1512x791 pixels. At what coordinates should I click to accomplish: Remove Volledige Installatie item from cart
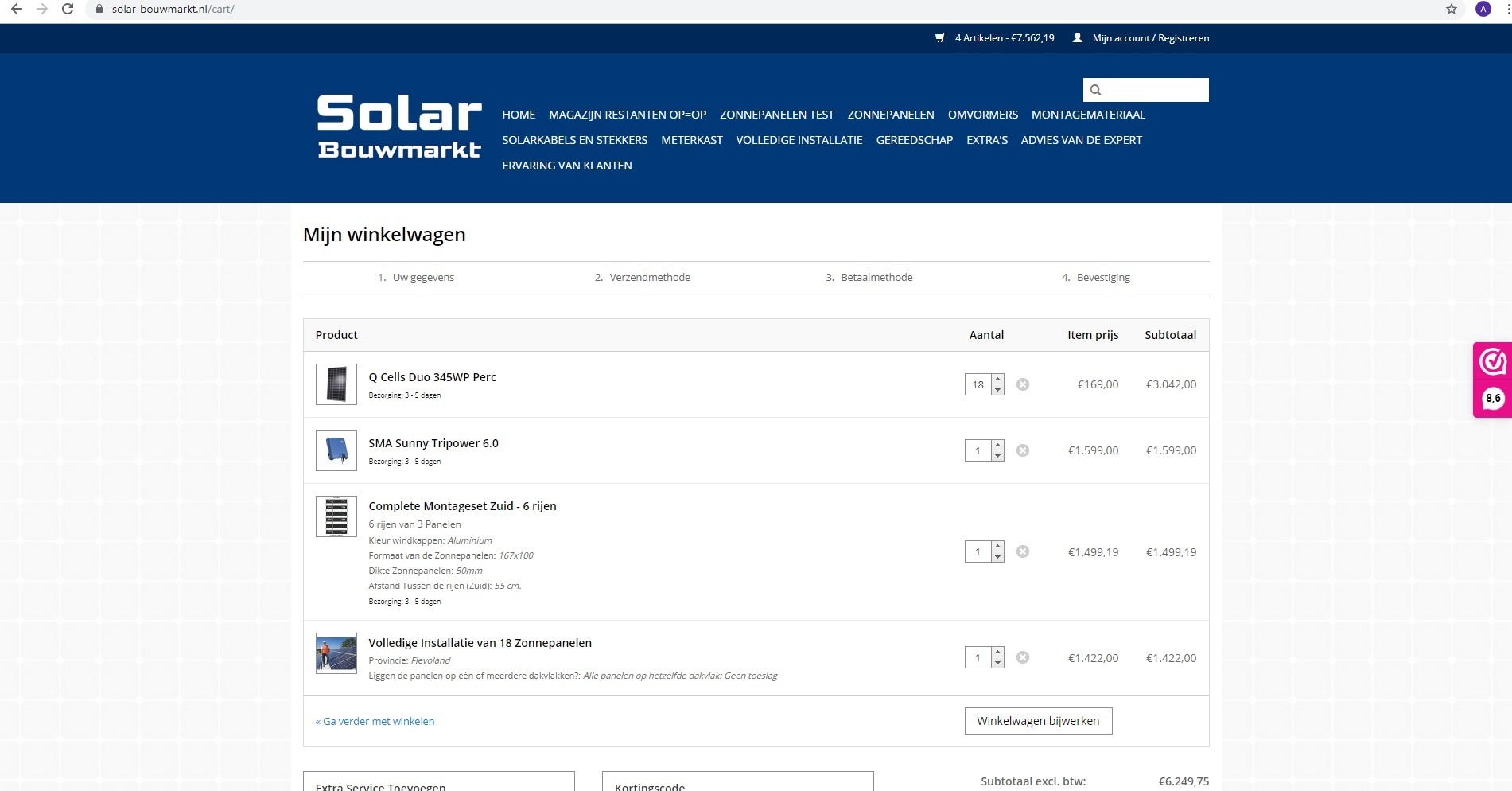(x=1023, y=657)
